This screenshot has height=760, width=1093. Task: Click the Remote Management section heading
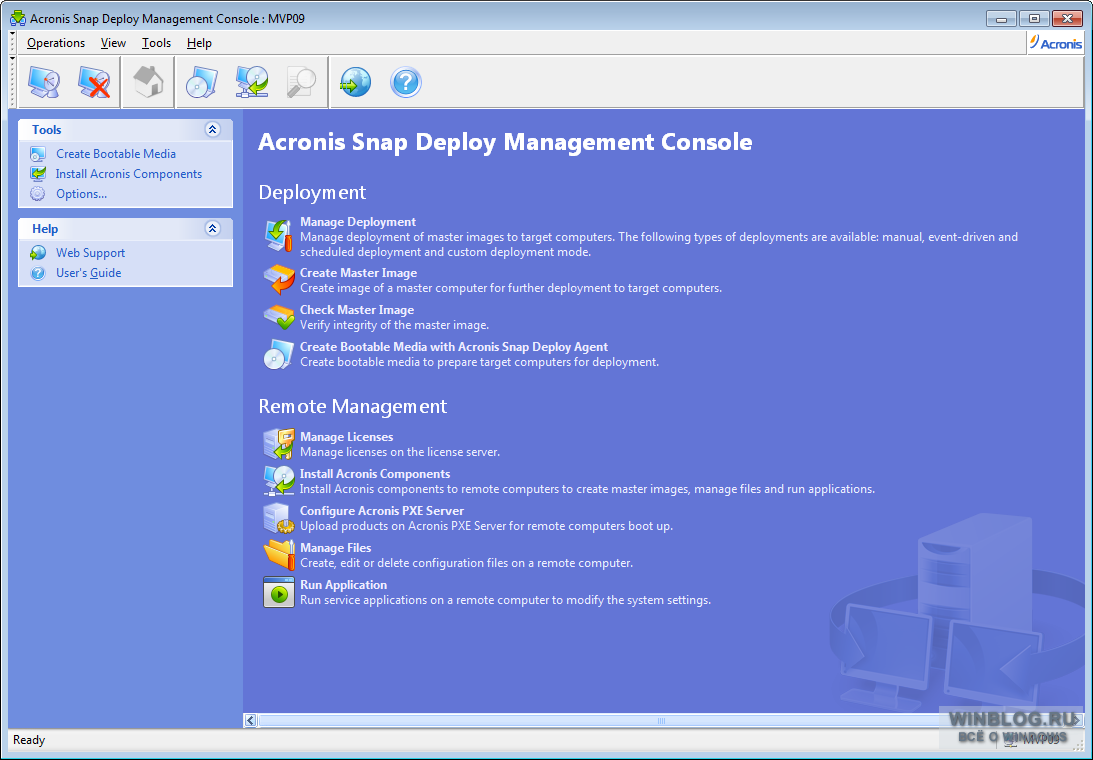353,406
